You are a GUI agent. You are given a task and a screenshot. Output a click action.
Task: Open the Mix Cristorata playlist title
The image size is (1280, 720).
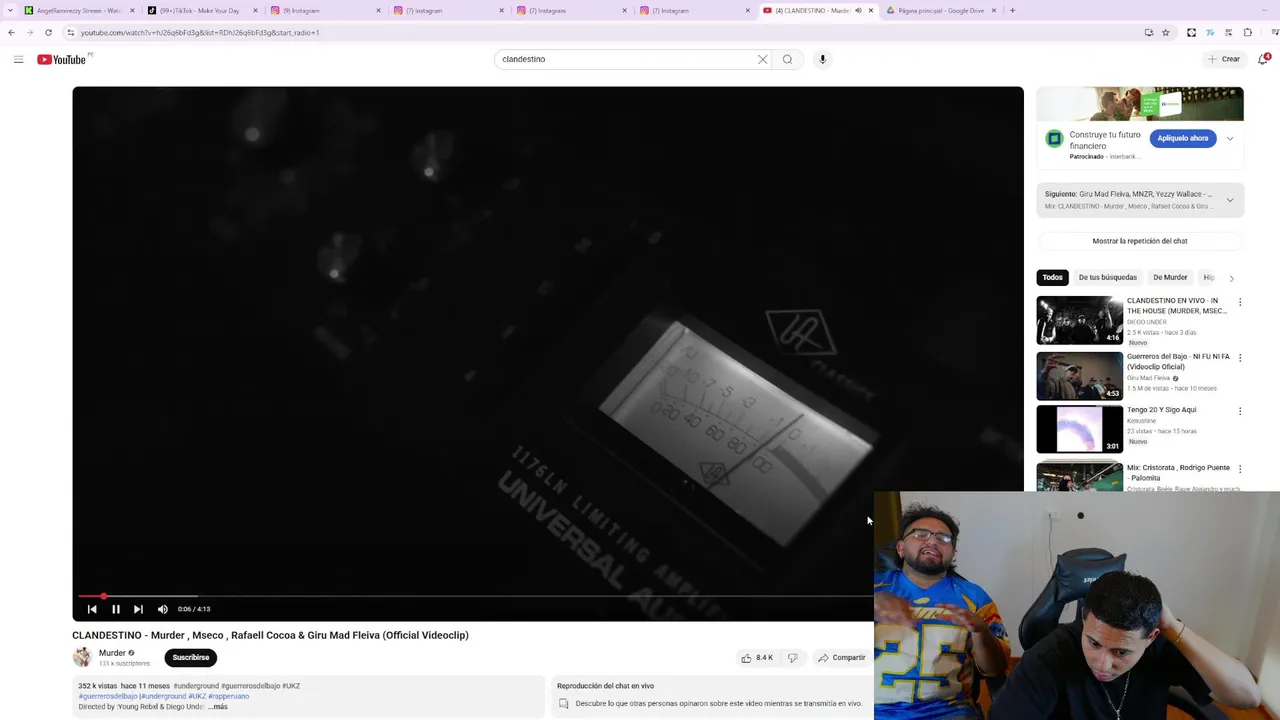coord(1178,472)
